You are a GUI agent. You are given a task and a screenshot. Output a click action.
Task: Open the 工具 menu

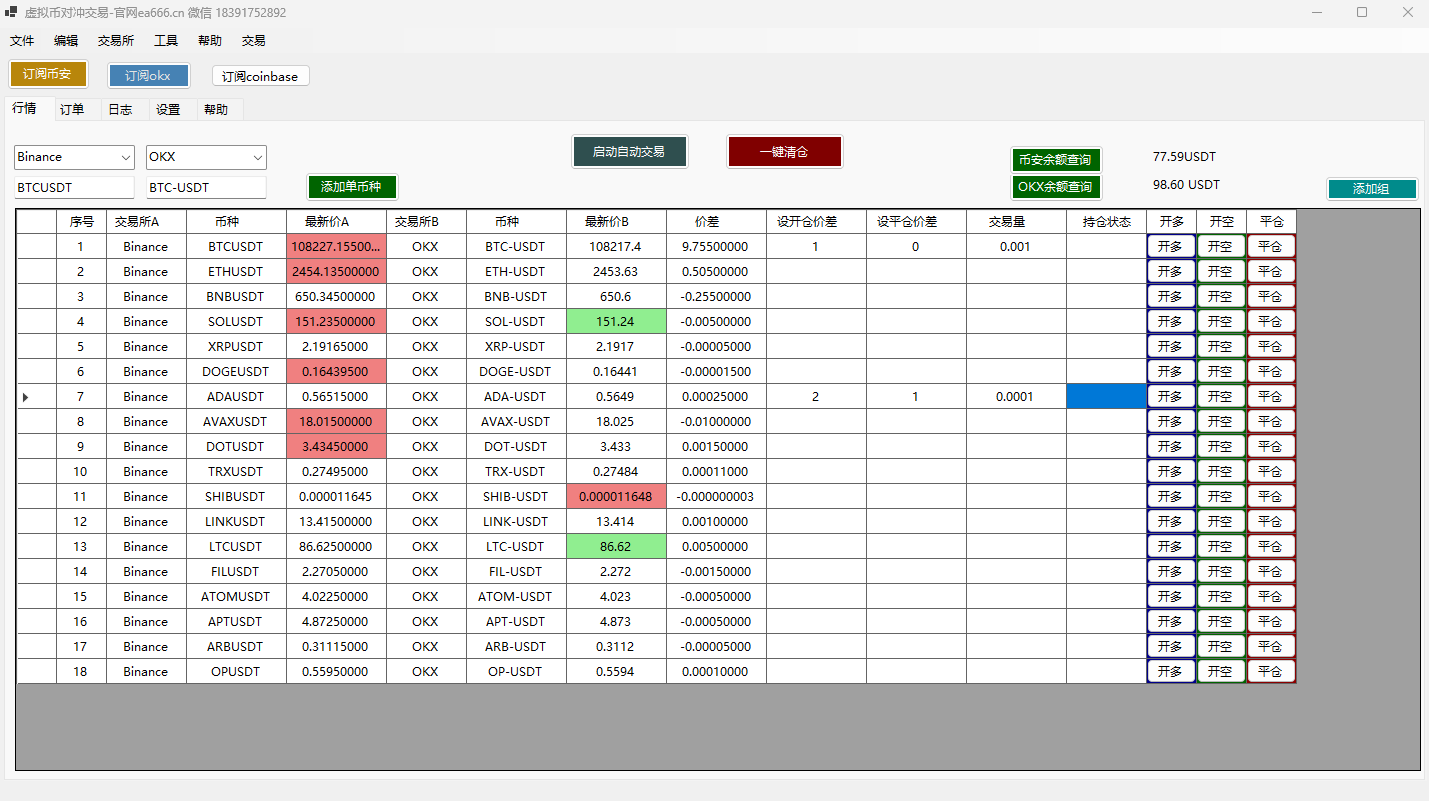166,41
